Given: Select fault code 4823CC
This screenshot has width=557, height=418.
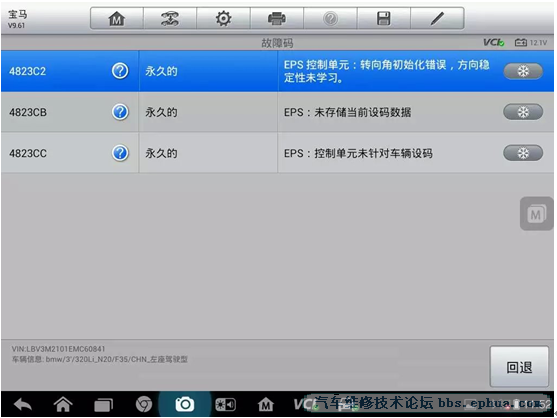Looking at the screenshot, I should [x=28, y=154].
